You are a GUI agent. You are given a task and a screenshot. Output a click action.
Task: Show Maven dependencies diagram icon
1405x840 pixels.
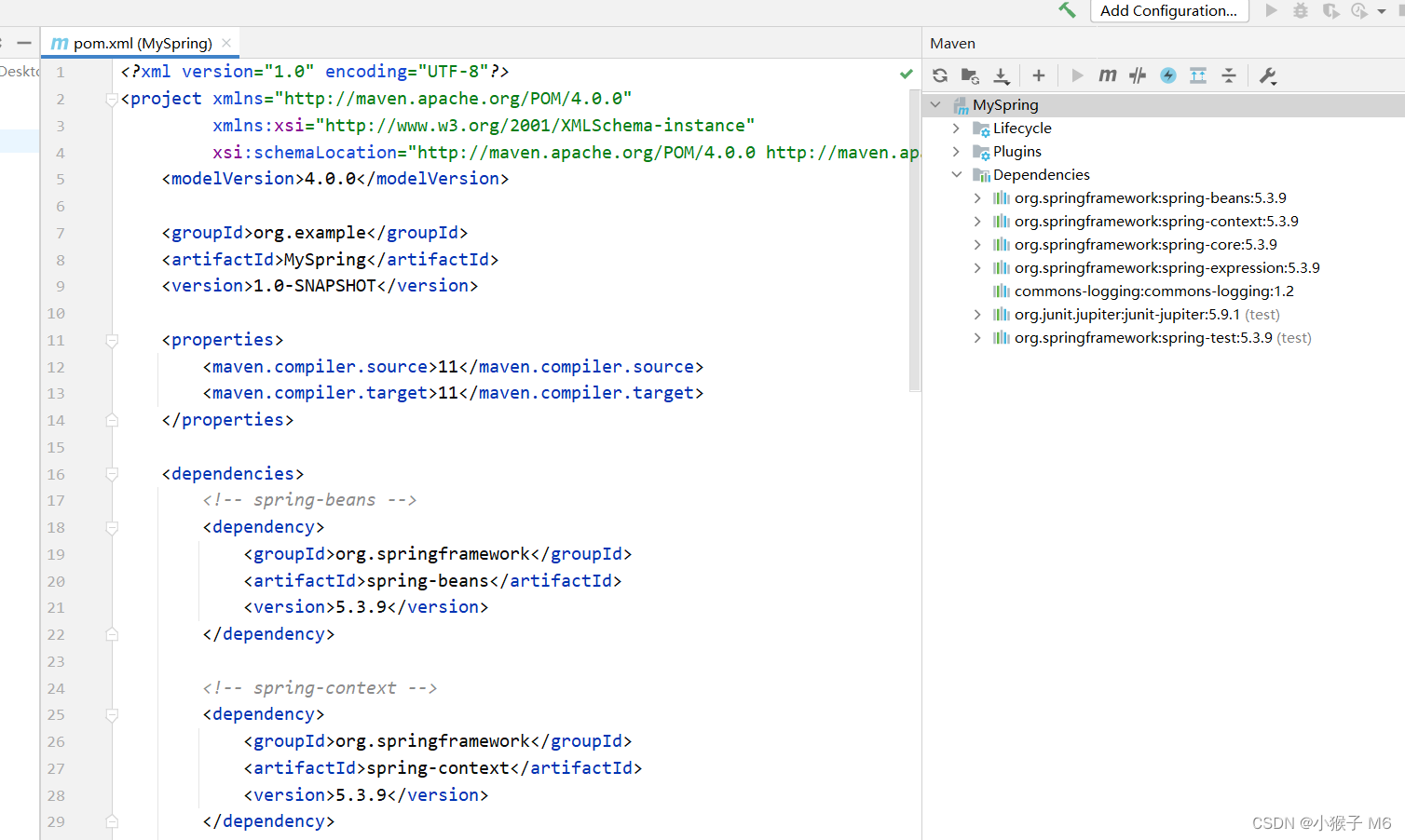1198,75
